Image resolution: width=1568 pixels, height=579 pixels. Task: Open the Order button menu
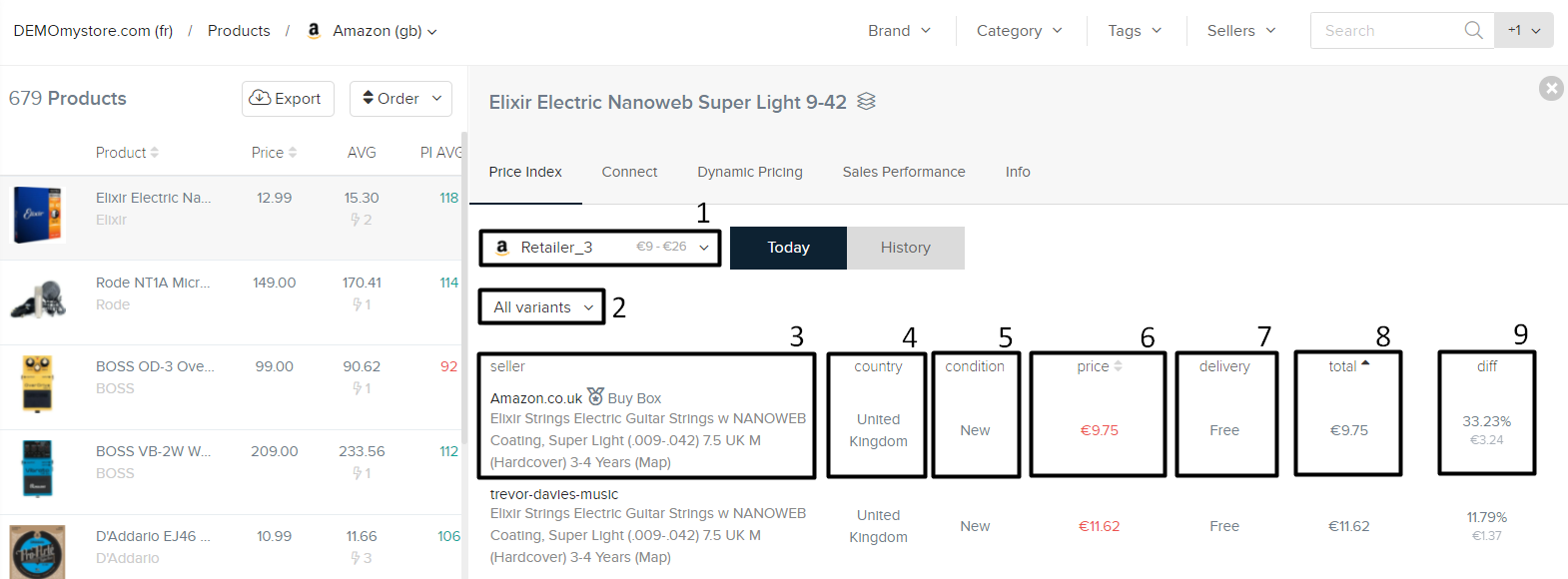coord(400,98)
